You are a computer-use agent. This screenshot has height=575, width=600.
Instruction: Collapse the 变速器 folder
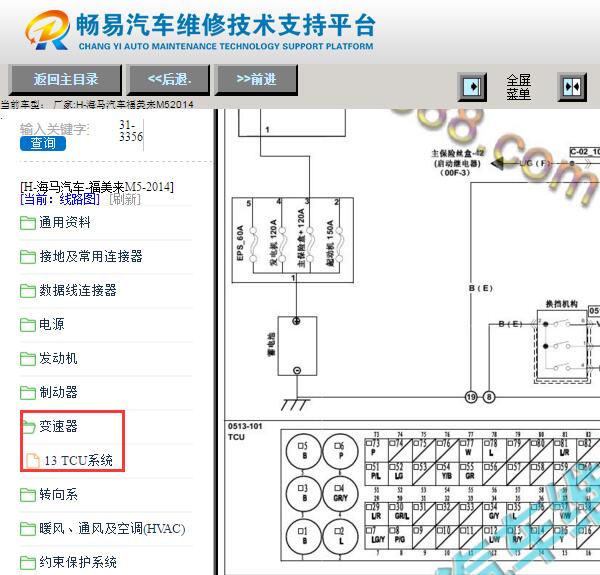pyautogui.click(x=58, y=426)
